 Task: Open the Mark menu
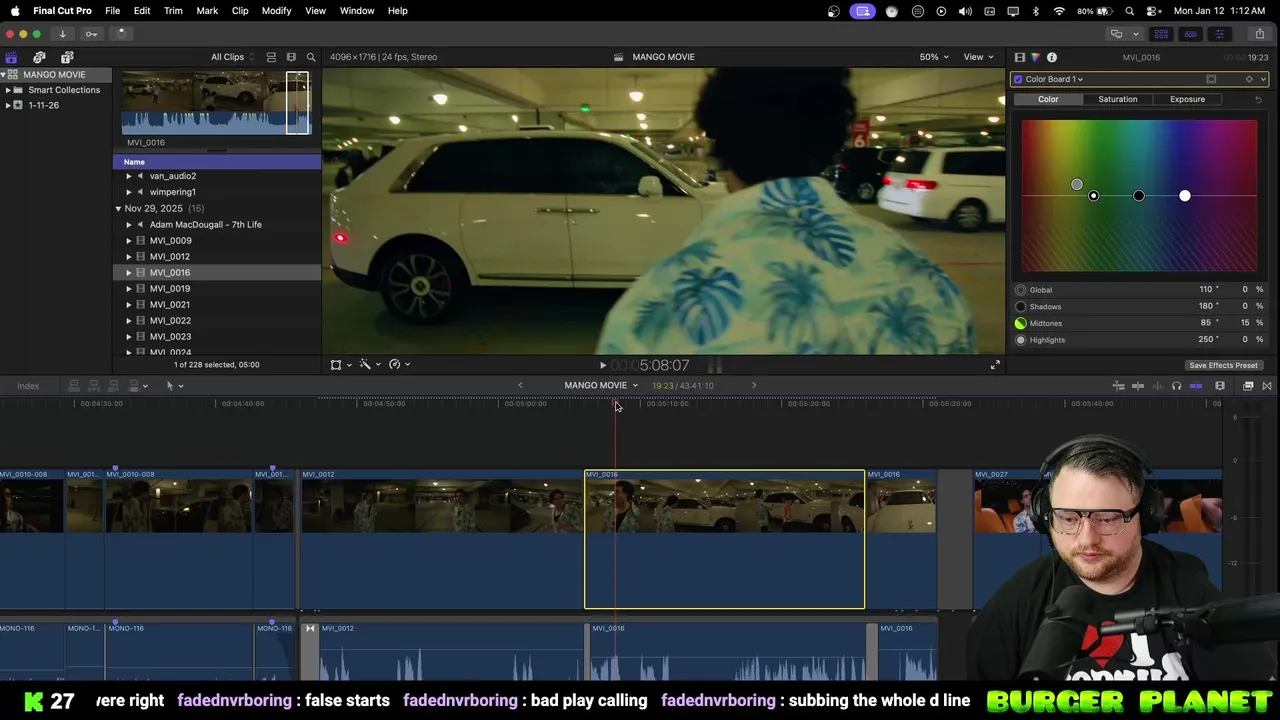tap(207, 11)
